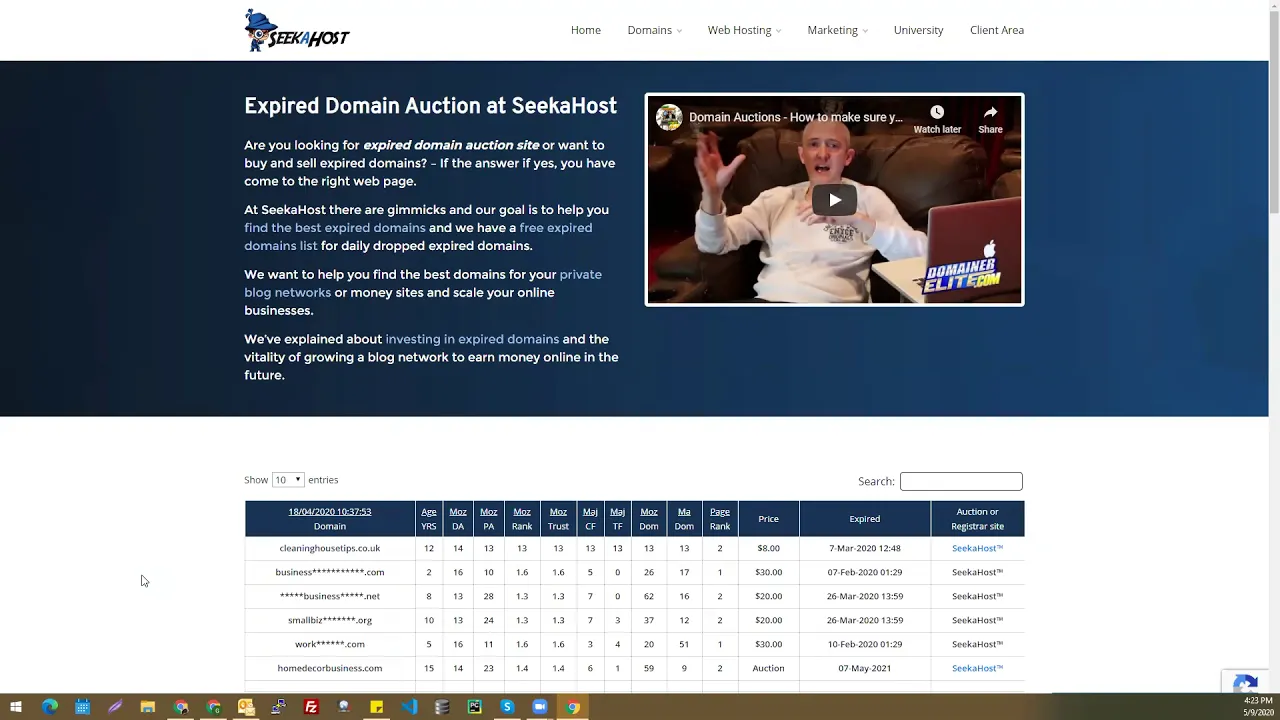Sort by Moz Rank column
The image size is (1280, 720).
point(522,518)
